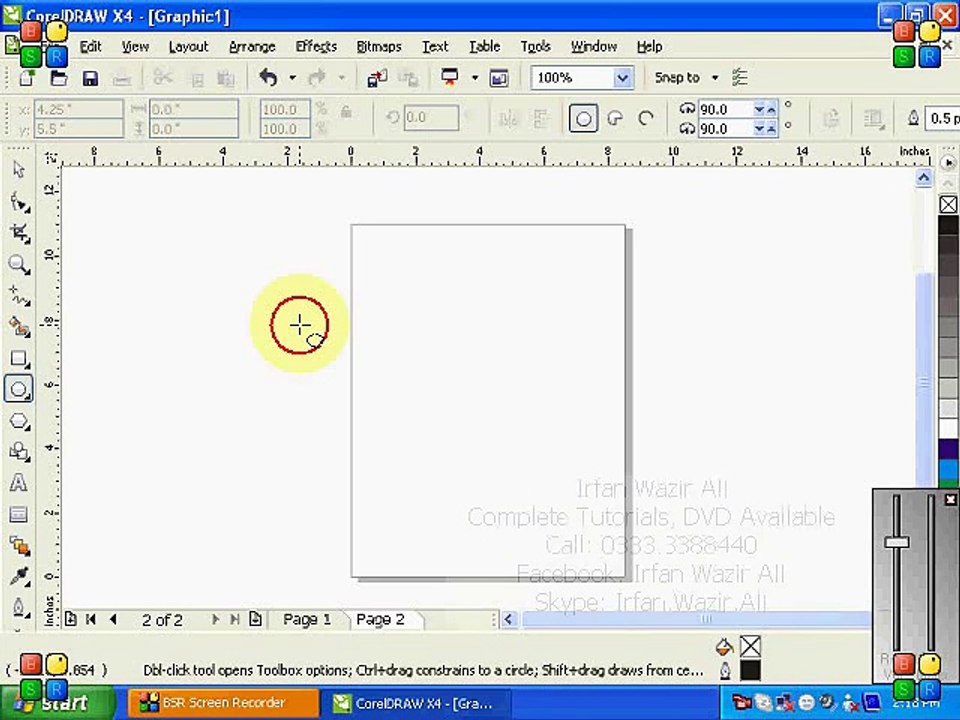
Task: Switch to the Page 2 tab
Action: tap(380, 620)
